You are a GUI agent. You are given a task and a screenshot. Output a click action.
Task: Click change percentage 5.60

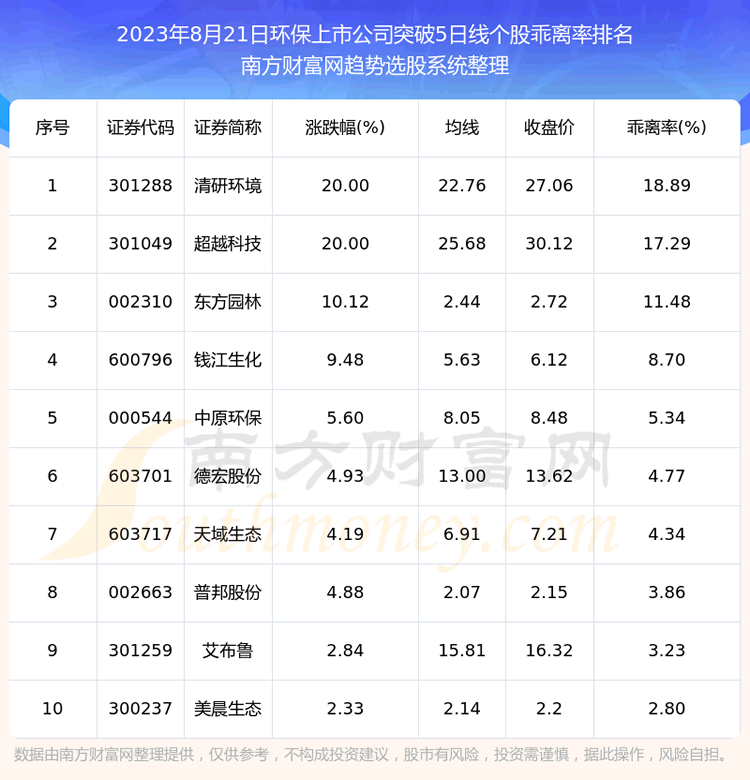(x=345, y=418)
